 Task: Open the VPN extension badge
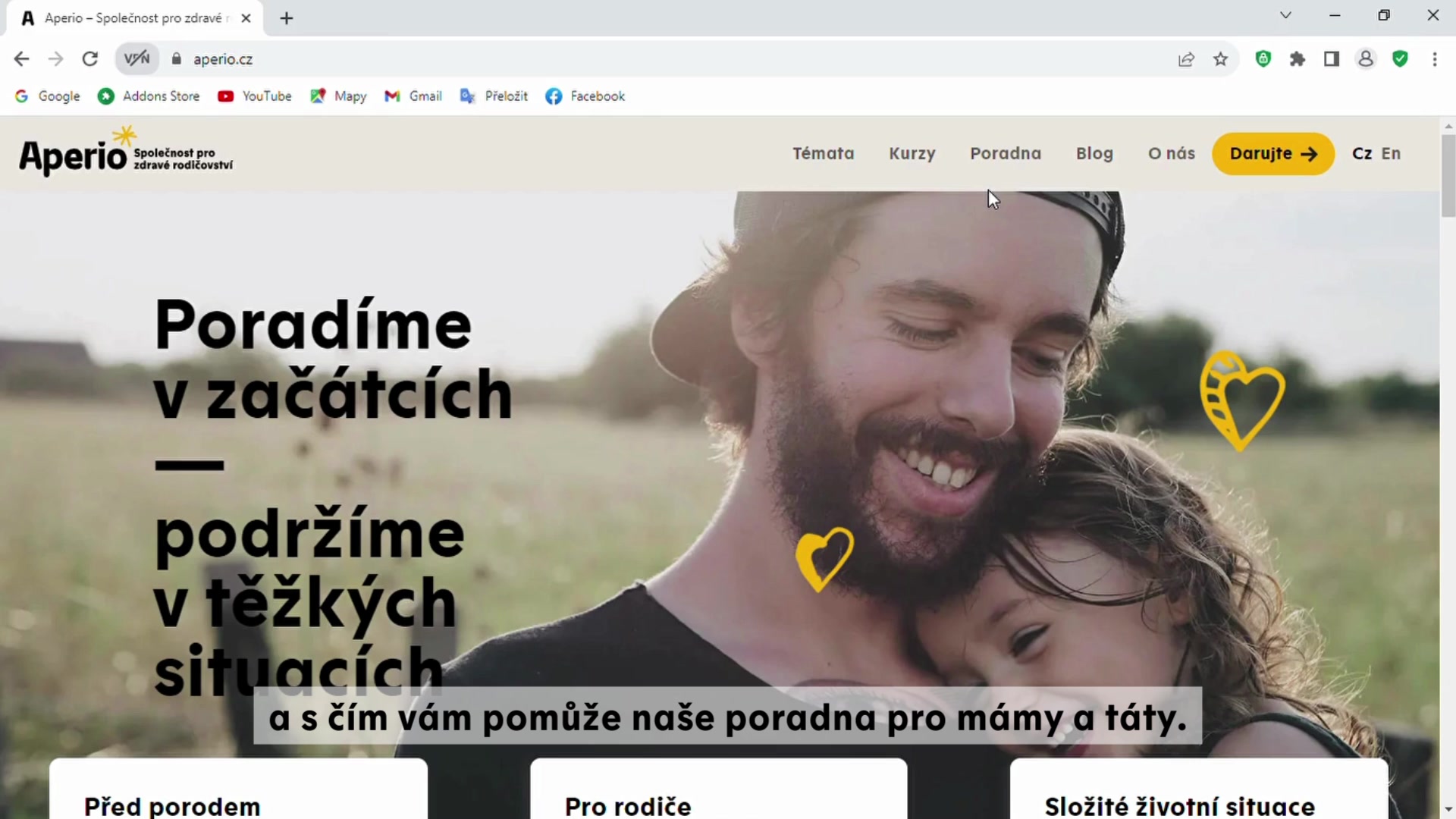(137, 59)
